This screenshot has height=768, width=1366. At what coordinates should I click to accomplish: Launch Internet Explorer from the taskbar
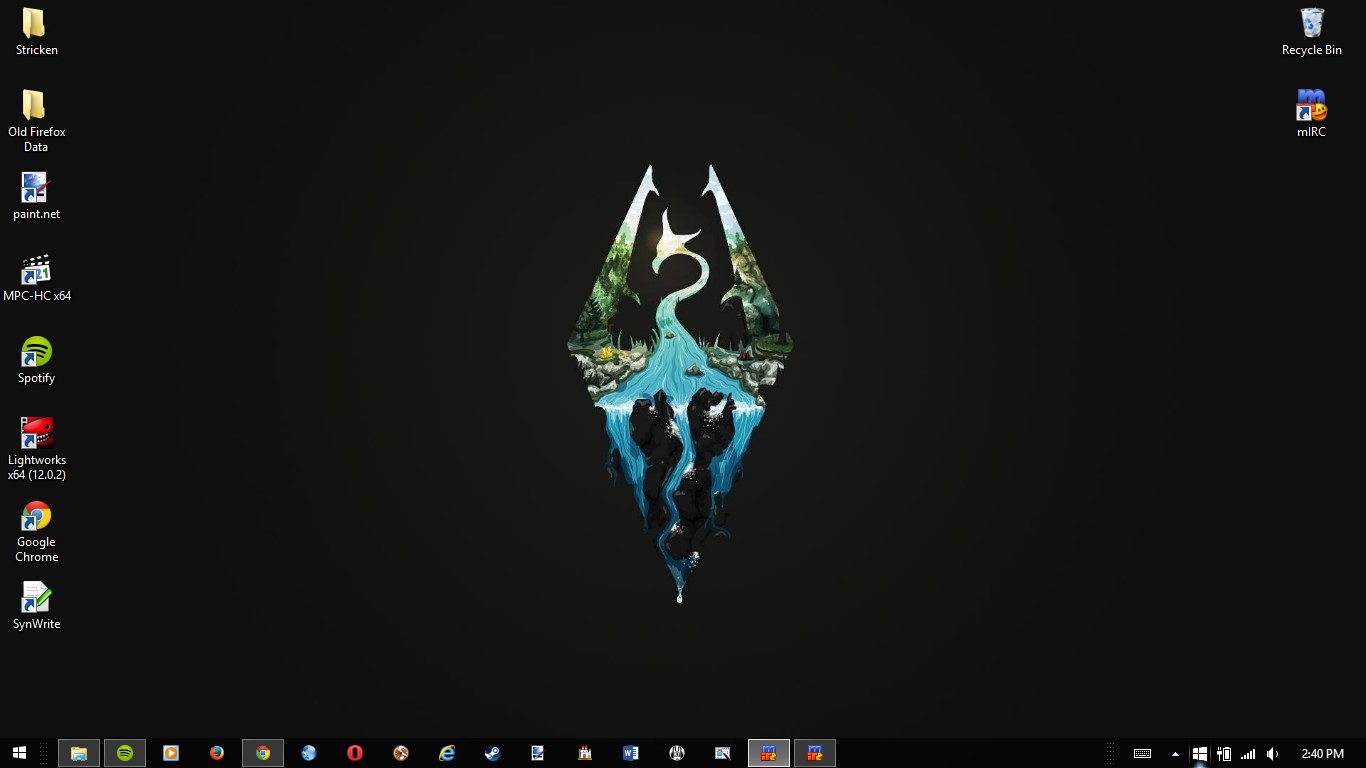447,753
